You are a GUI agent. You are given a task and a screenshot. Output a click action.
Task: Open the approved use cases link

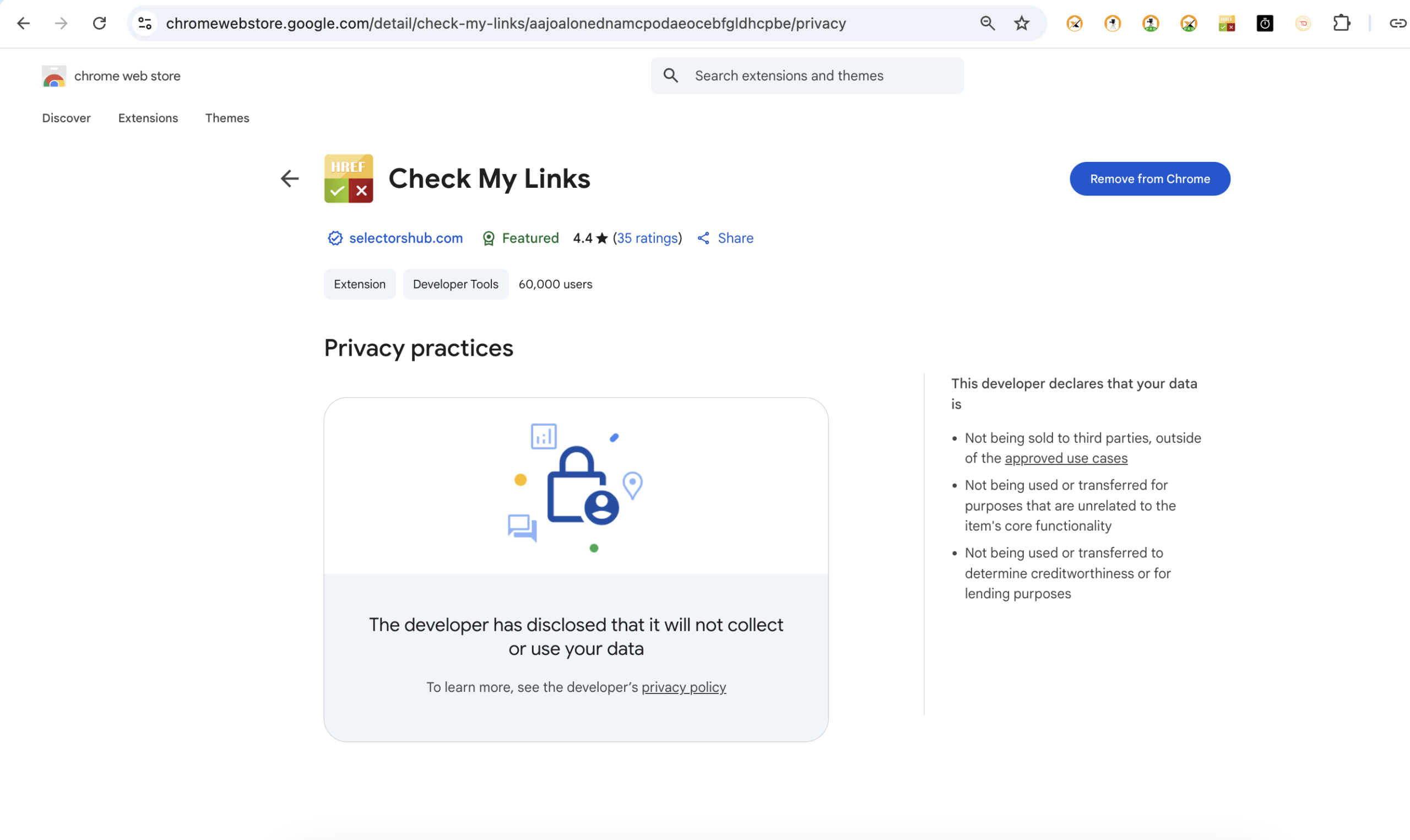[x=1065, y=458]
